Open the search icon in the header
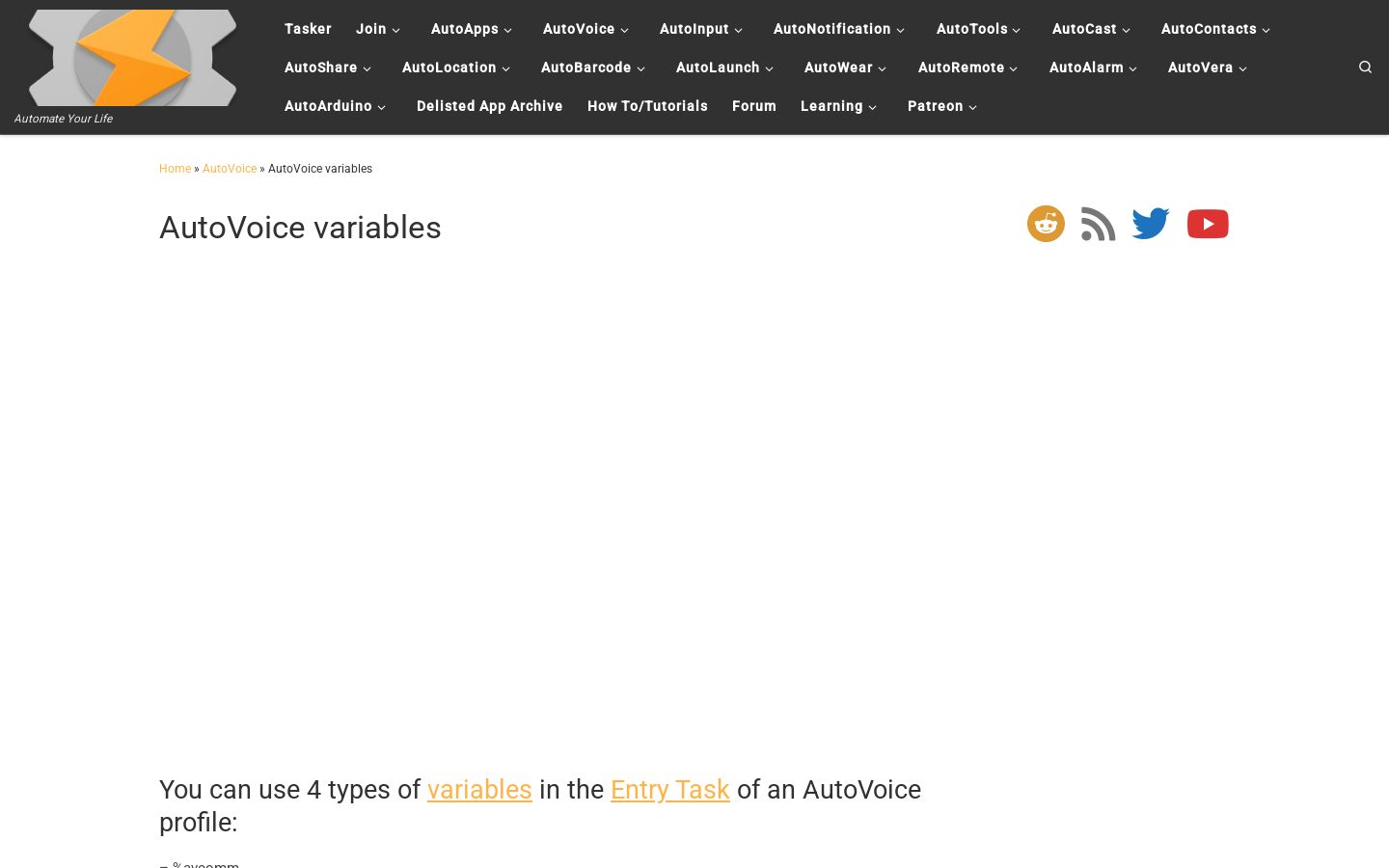This screenshot has height=868, width=1389. [1365, 67]
